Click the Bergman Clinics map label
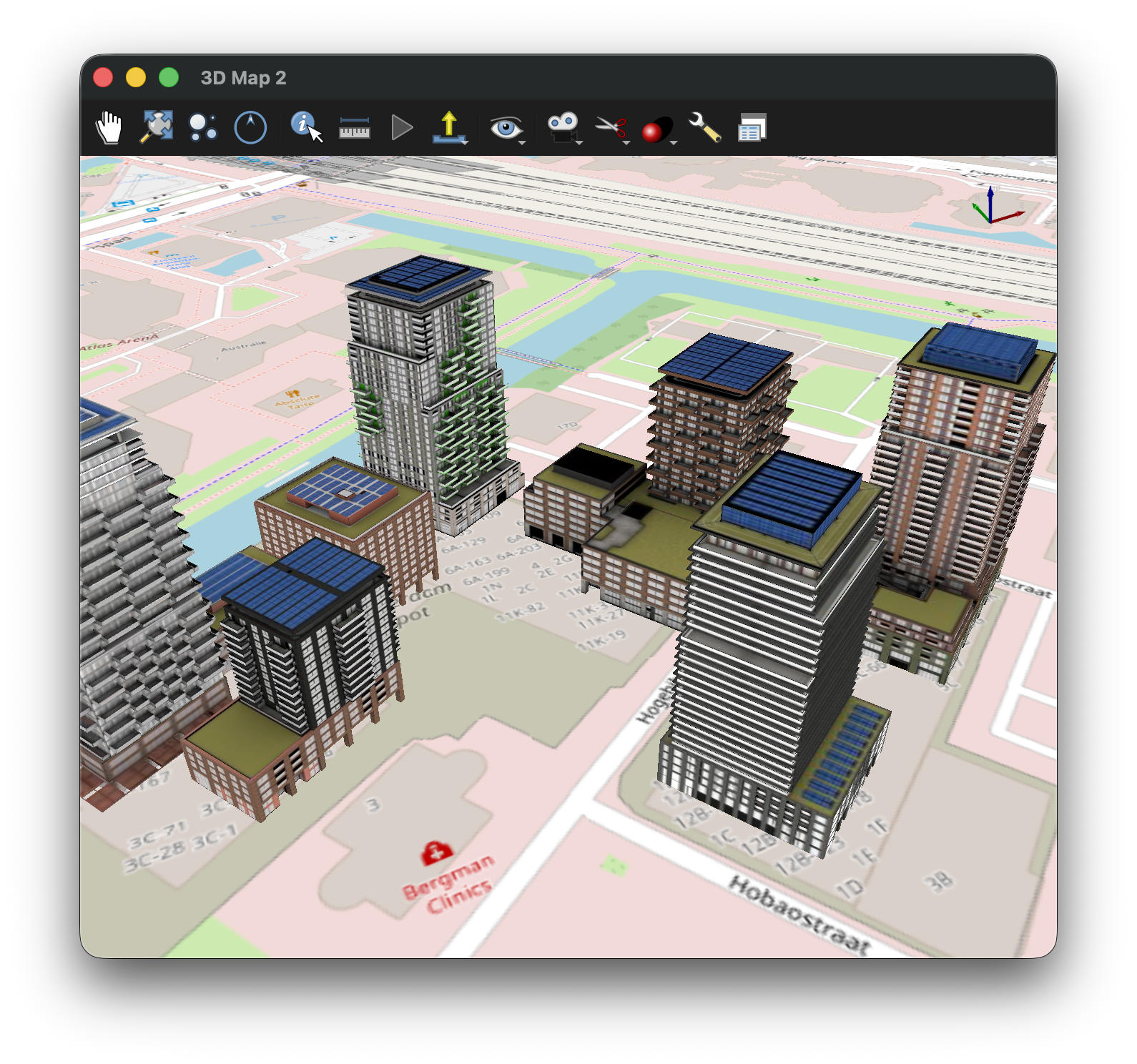Image resolution: width=1137 pixels, height=1064 pixels. 451,885
